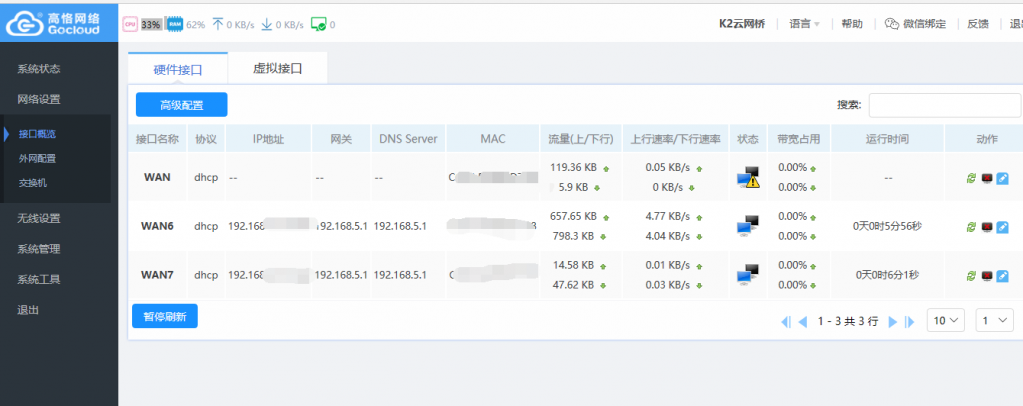Click the 运行时间 column header
Image resolution: width=1023 pixels, height=406 pixels.
(887, 139)
